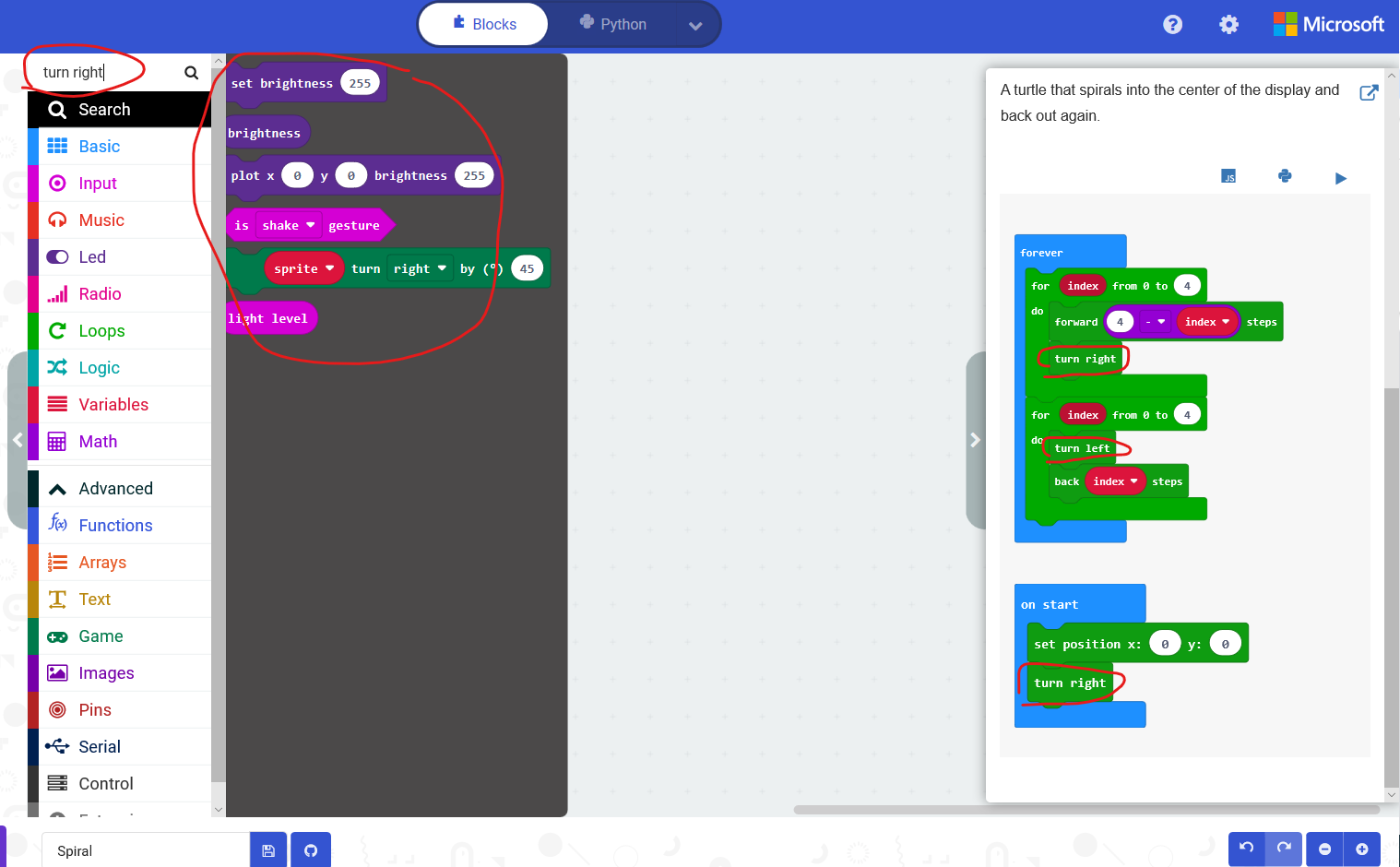Redo the last change

[x=1284, y=849]
